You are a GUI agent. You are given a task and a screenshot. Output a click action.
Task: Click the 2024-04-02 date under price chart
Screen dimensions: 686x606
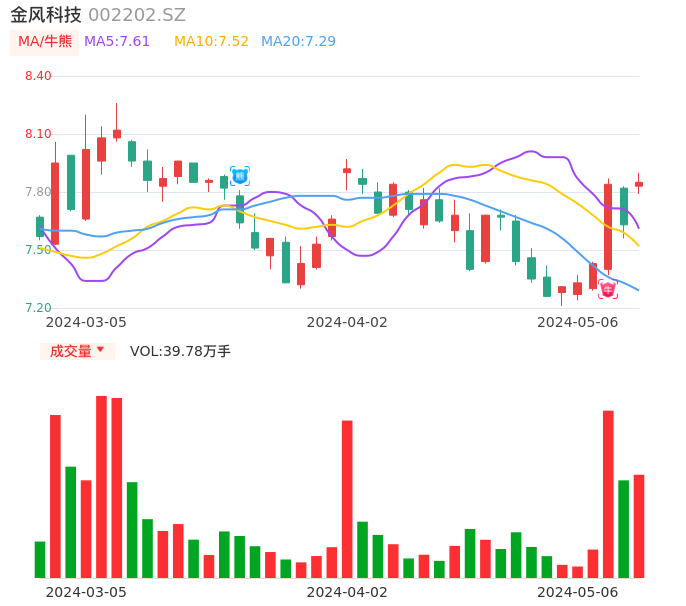pos(347,322)
